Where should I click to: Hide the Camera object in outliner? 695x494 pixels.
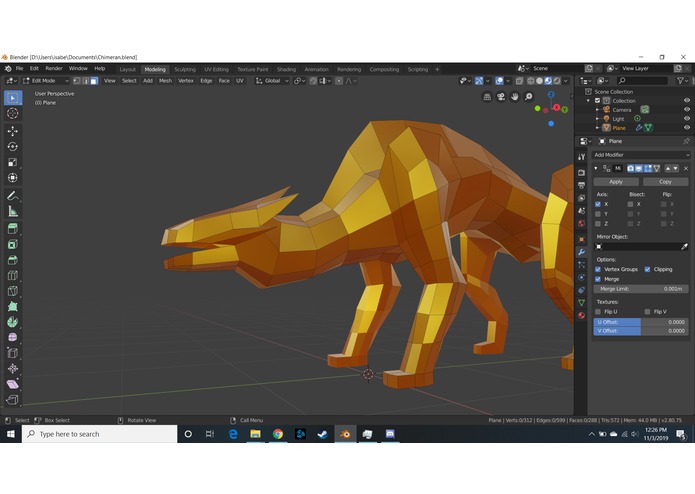(x=687, y=109)
